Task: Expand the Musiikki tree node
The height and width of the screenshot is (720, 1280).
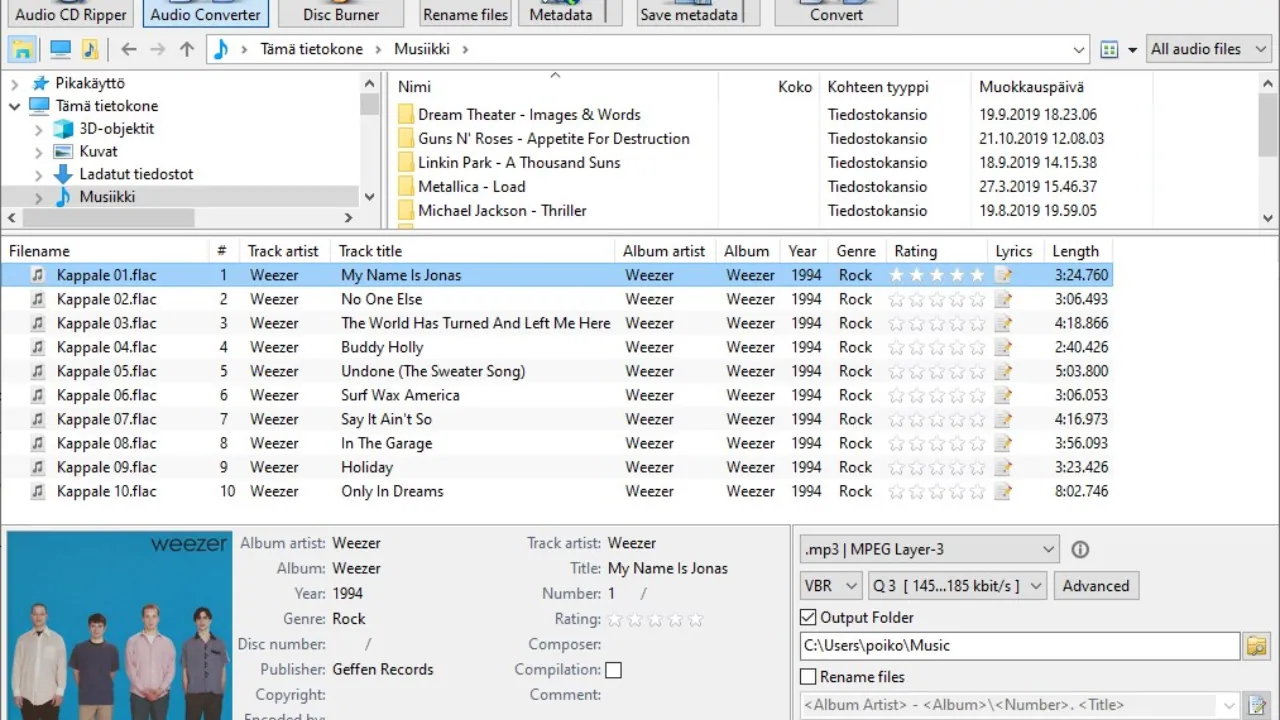Action: click(38, 197)
